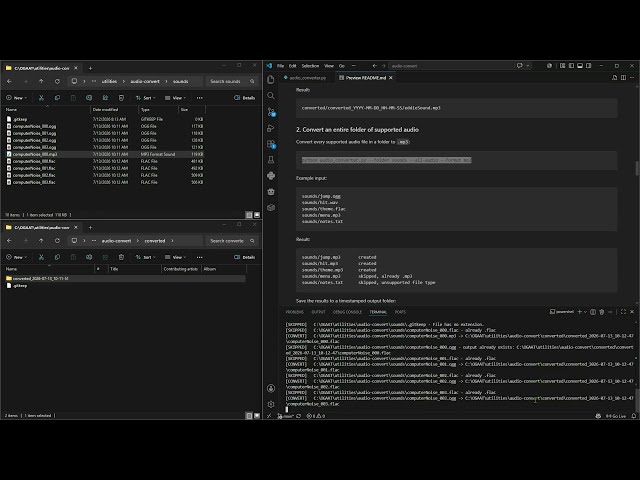Open New dropdown in converted Explorer window
640x480 pixels.
coord(16,257)
